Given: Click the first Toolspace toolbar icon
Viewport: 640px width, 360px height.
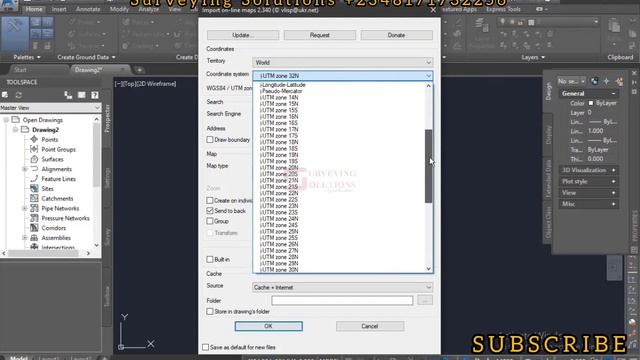Looking at the screenshot, I should coord(5,95).
